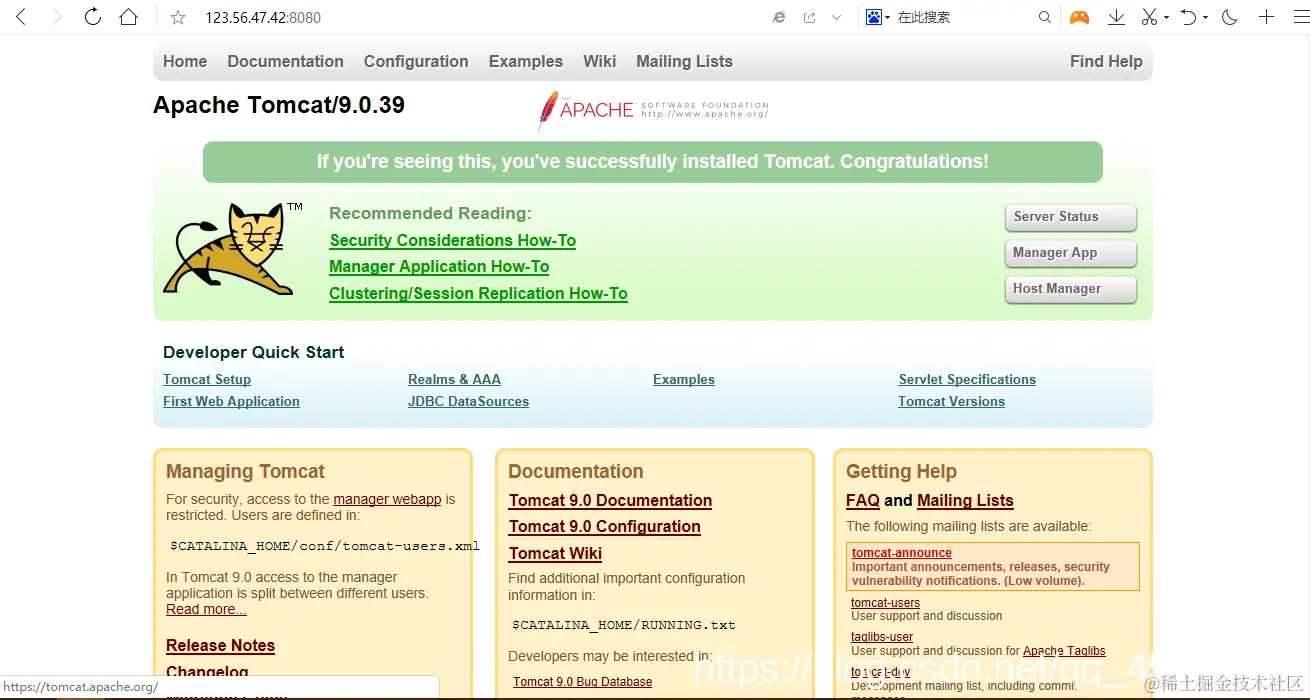Switch to IE compatibility mode icon
Viewport: 1310px width, 700px height.
(780, 17)
